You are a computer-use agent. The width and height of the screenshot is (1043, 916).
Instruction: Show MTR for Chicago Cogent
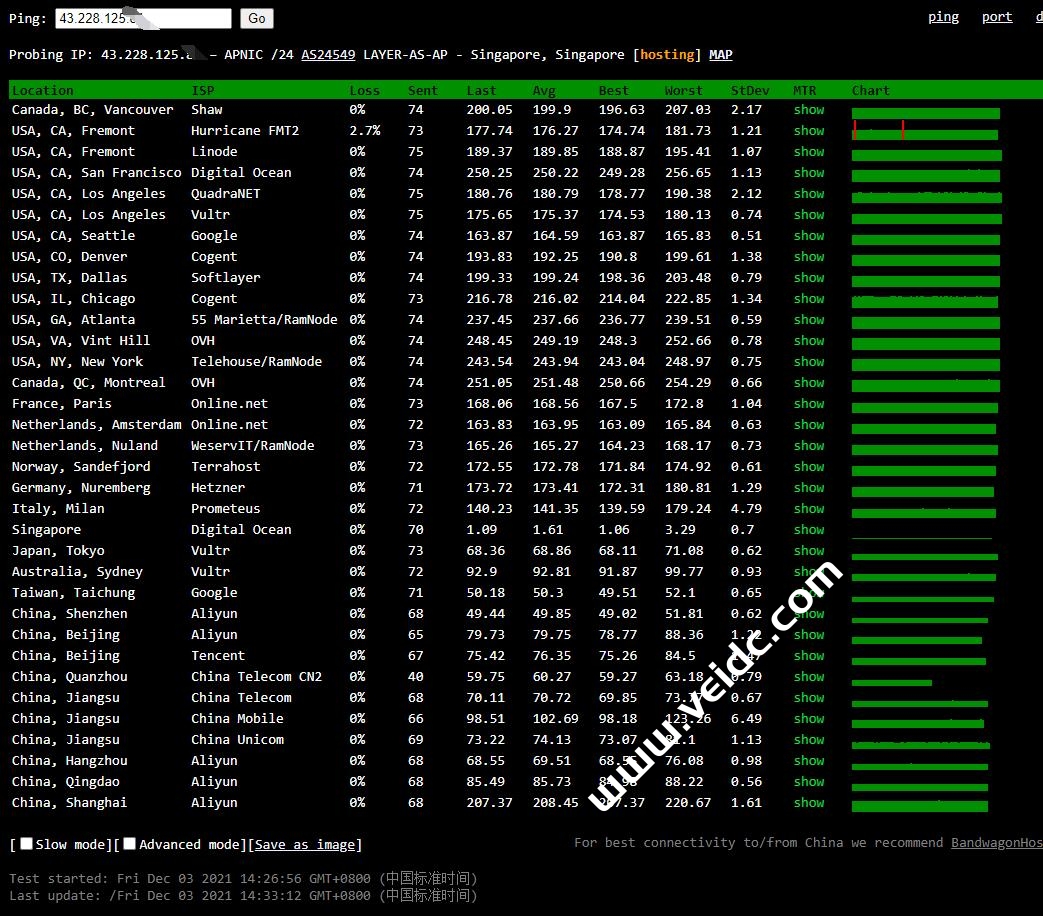pyautogui.click(x=809, y=299)
